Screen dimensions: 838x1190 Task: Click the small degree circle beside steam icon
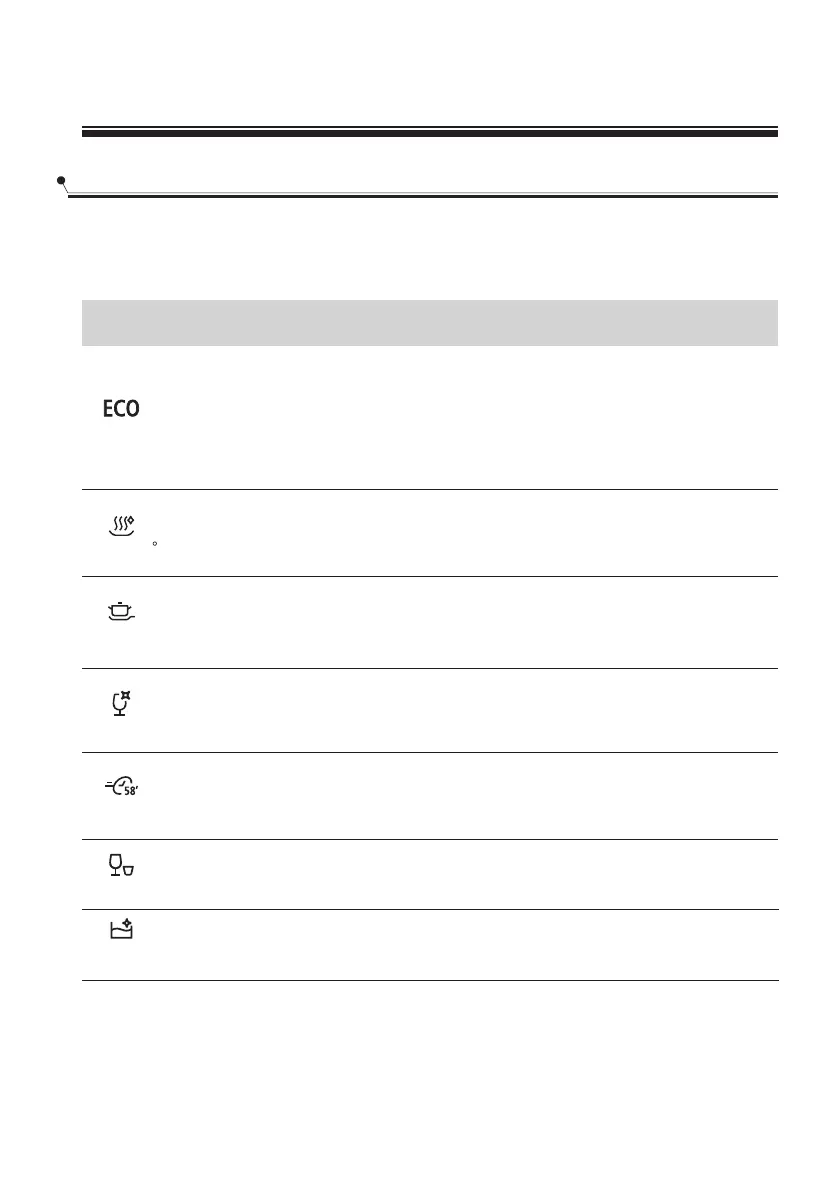coord(155,544)
